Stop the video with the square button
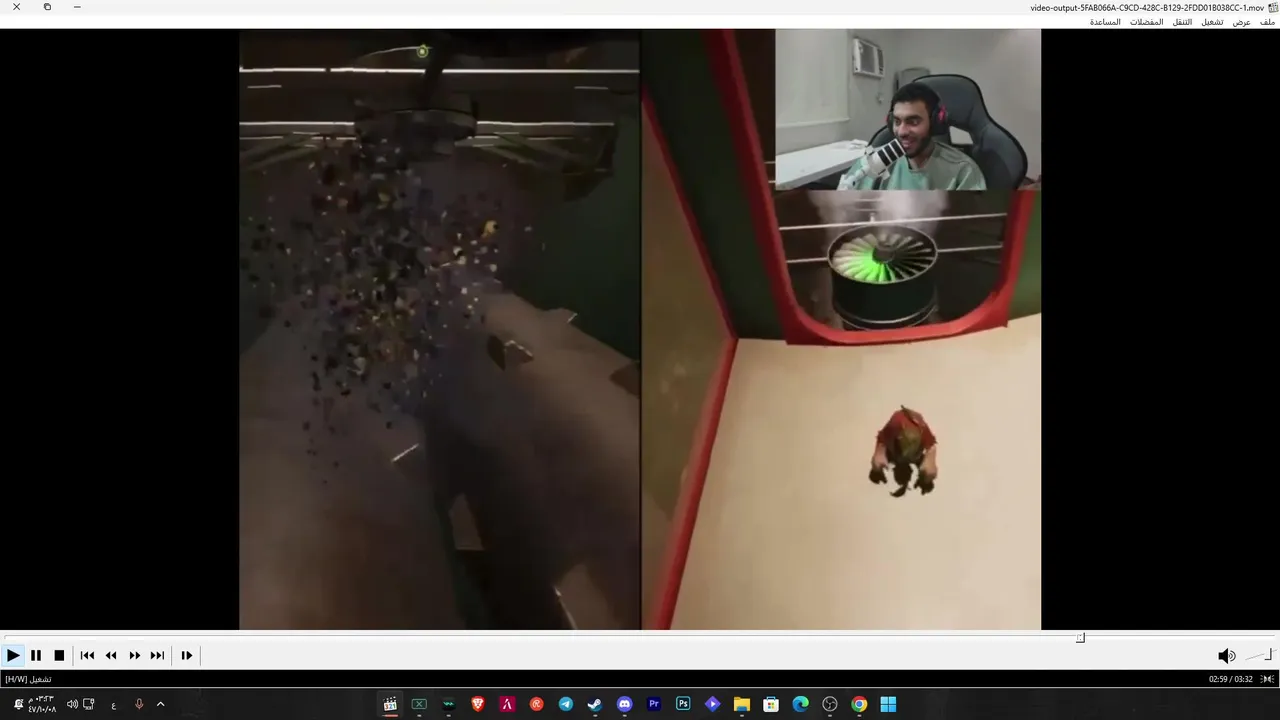This screenshot has width=1280, height=720. 59,656
